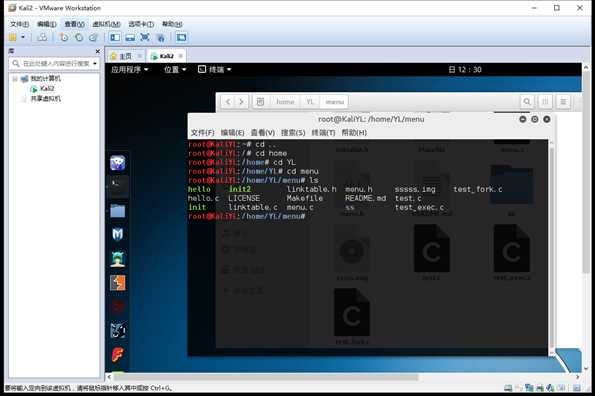Close the 主页 tab
This screenshot has width=595, height=396.
coord(139,56)
